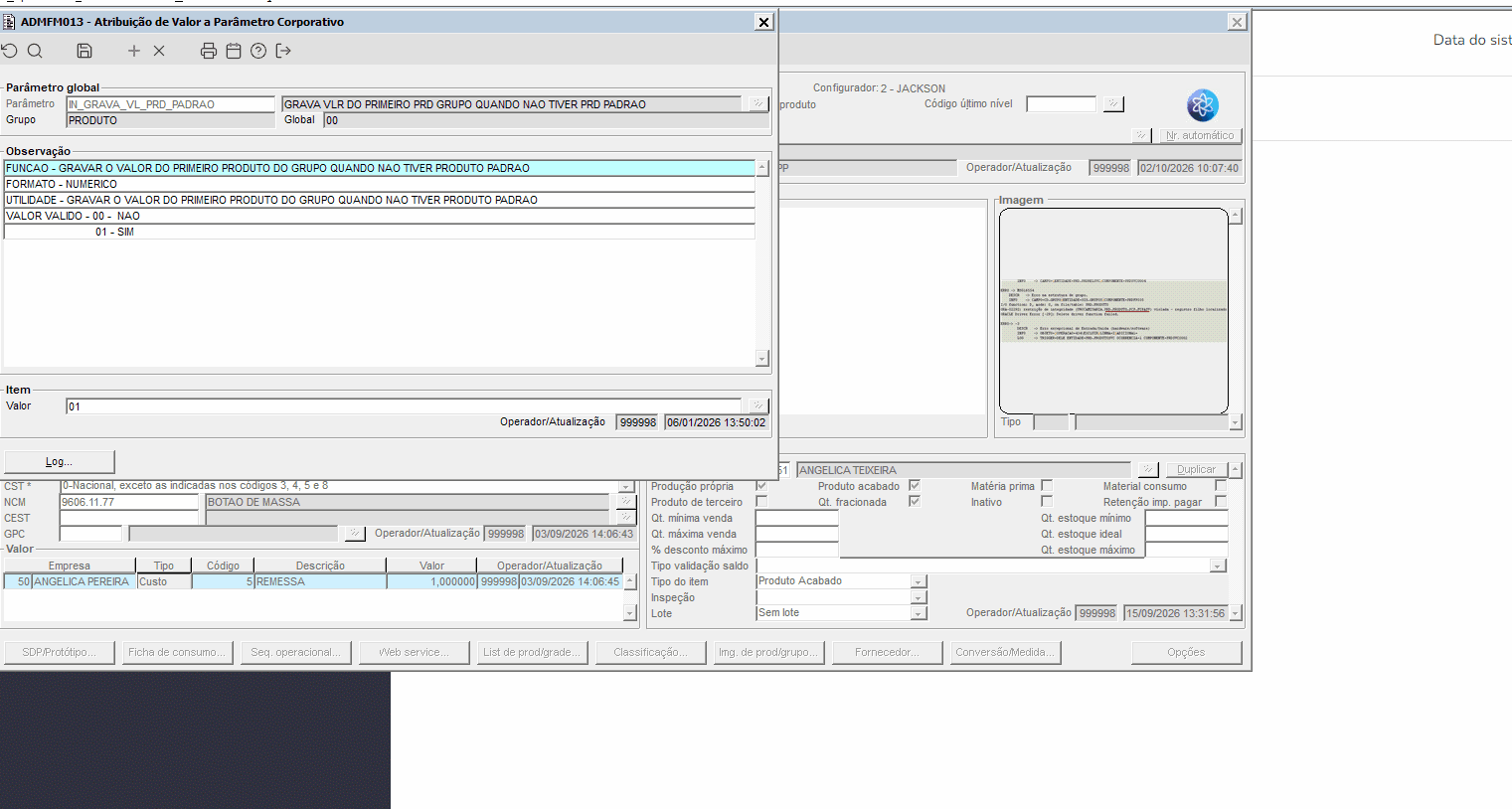This screenshot has height=809, width=1512.
Task: Open lookup beside BOTAO DE MASSA NCM description
Action: coord(626,502)
